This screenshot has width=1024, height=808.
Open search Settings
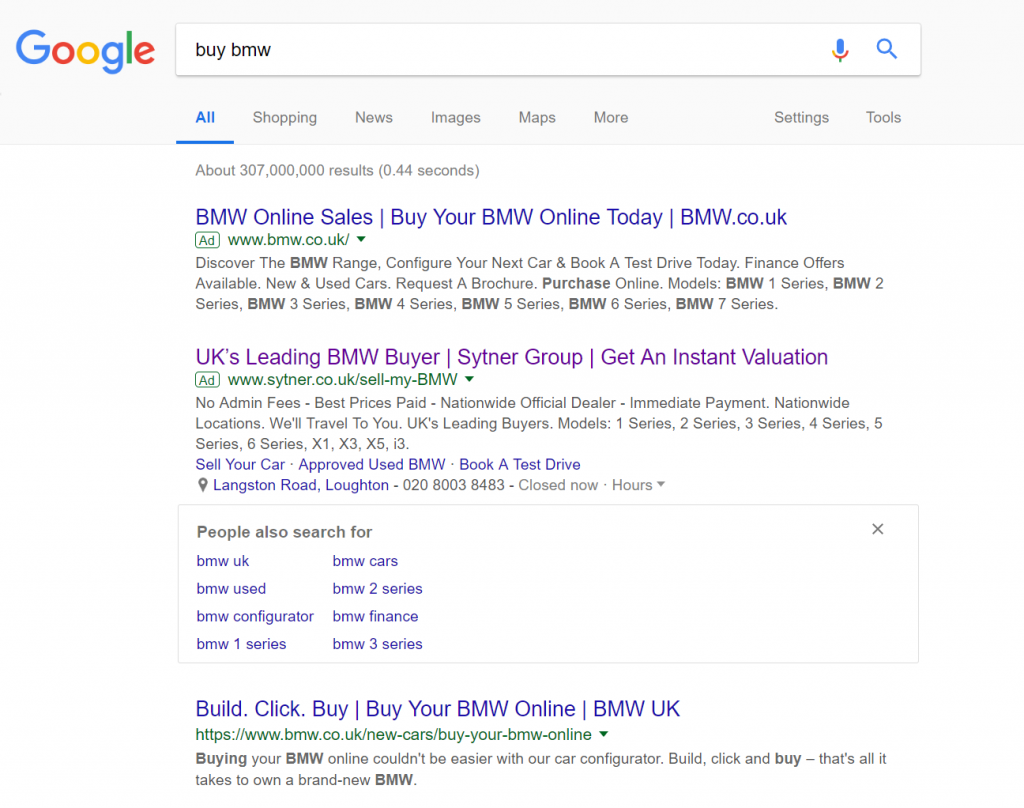(801, 118)
